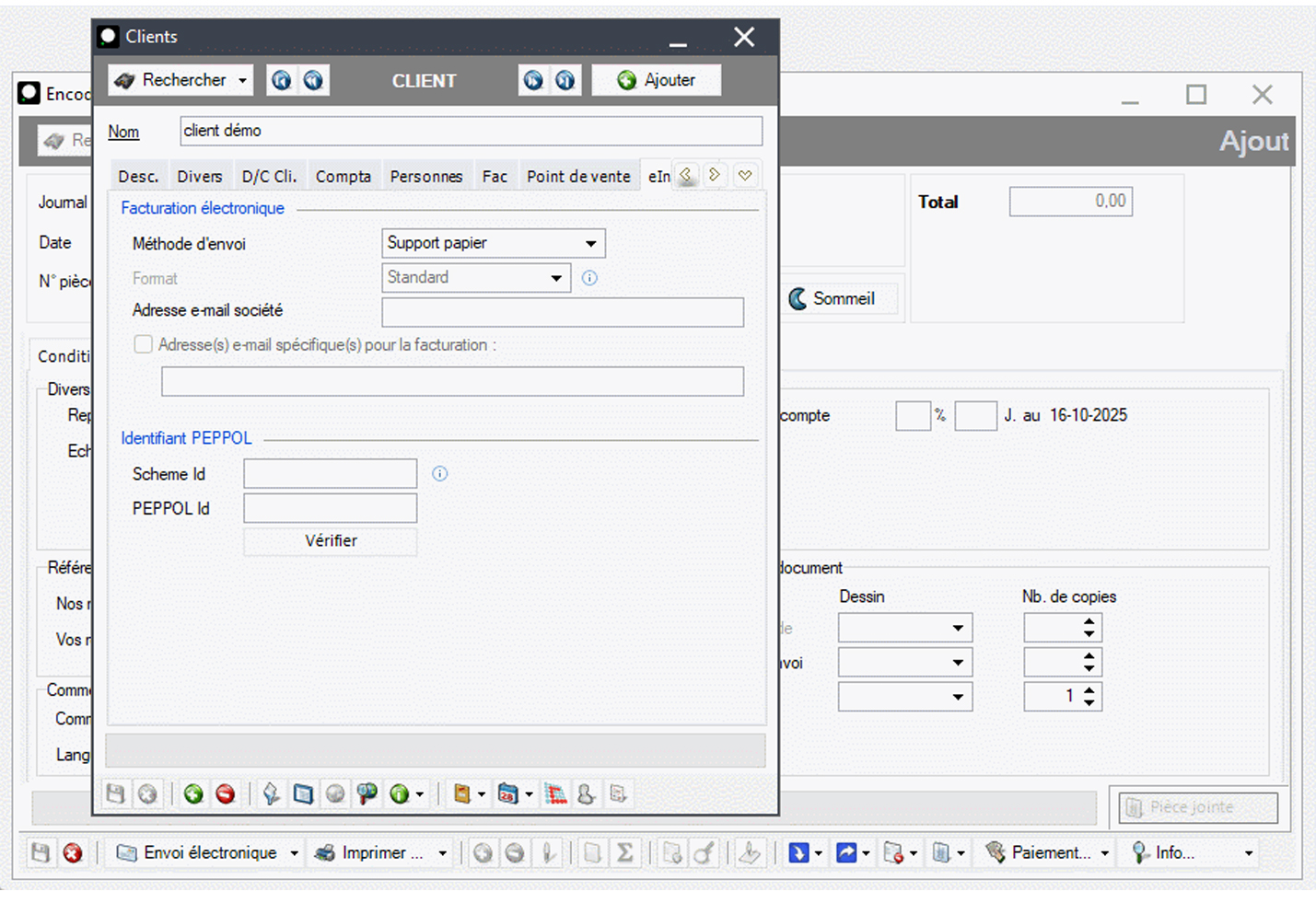Switch to the Compta tab

click(343, 177)
